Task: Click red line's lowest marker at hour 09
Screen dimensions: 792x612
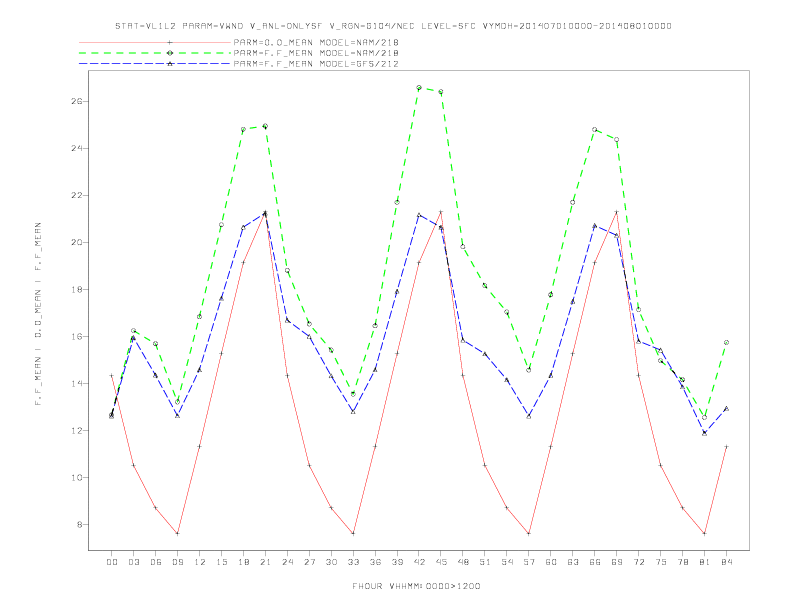Action: pos(177,533)
